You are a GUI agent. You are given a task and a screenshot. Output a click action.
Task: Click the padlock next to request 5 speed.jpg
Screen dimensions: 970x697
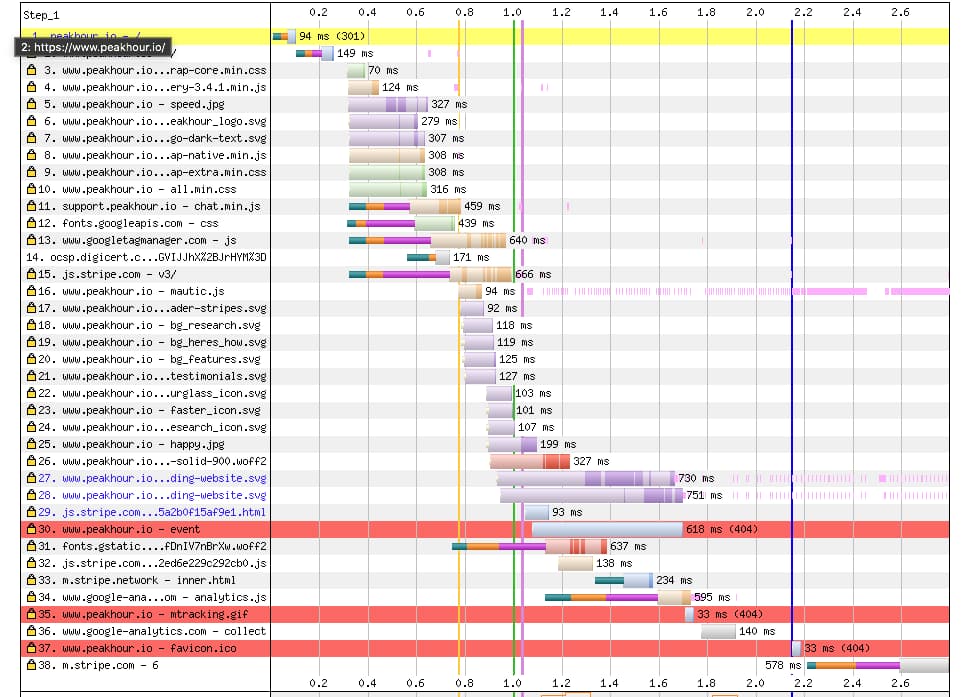[x=32, y=104]
